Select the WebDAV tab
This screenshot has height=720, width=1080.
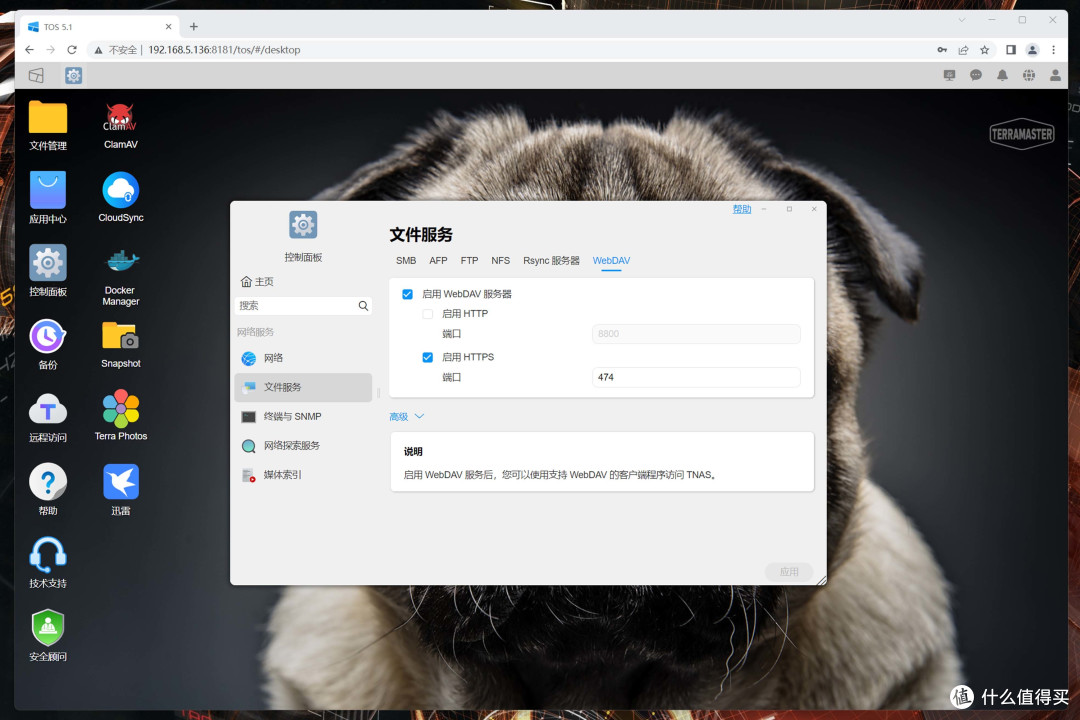pos(611,260)
